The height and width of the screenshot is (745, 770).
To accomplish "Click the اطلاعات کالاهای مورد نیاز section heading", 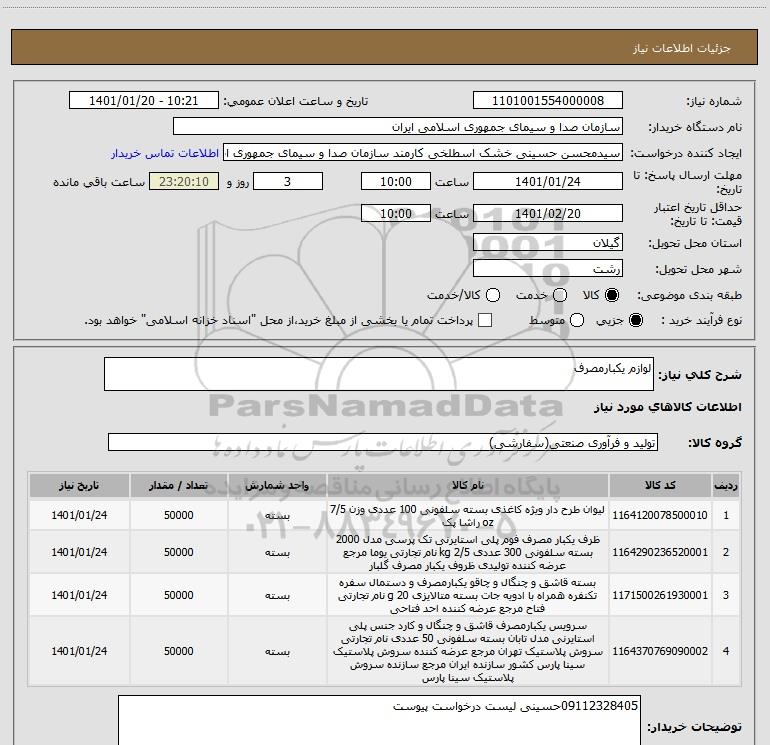I will tap(668, 407).
